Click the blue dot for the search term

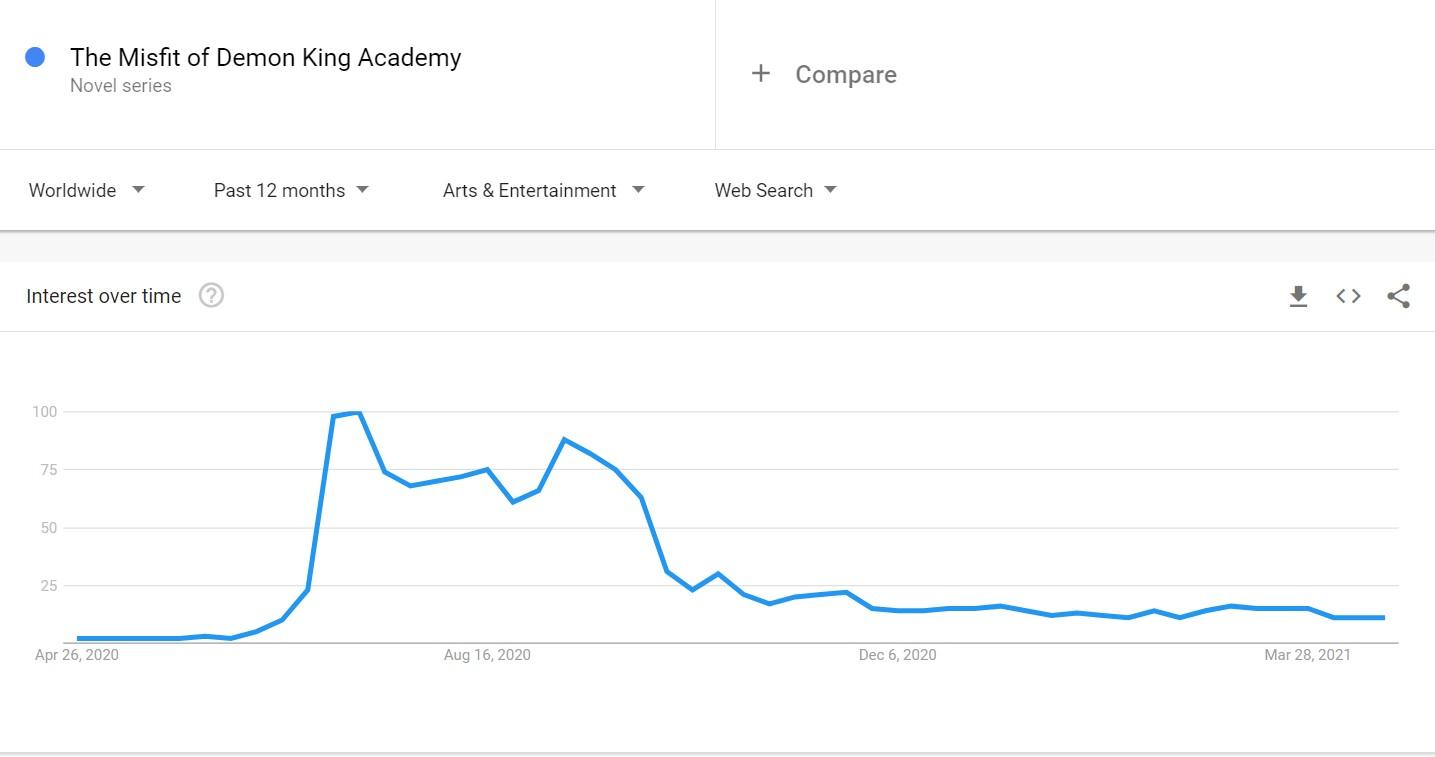[35, 58]
